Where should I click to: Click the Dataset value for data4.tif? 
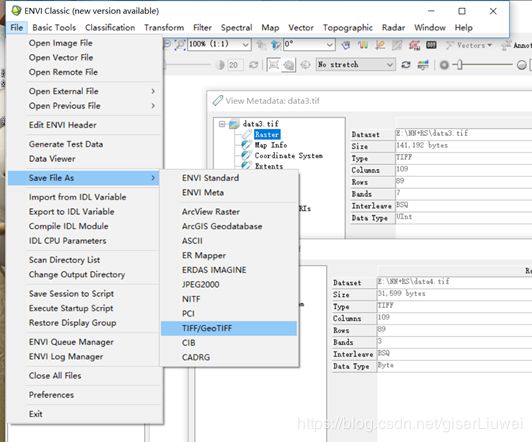414,281
